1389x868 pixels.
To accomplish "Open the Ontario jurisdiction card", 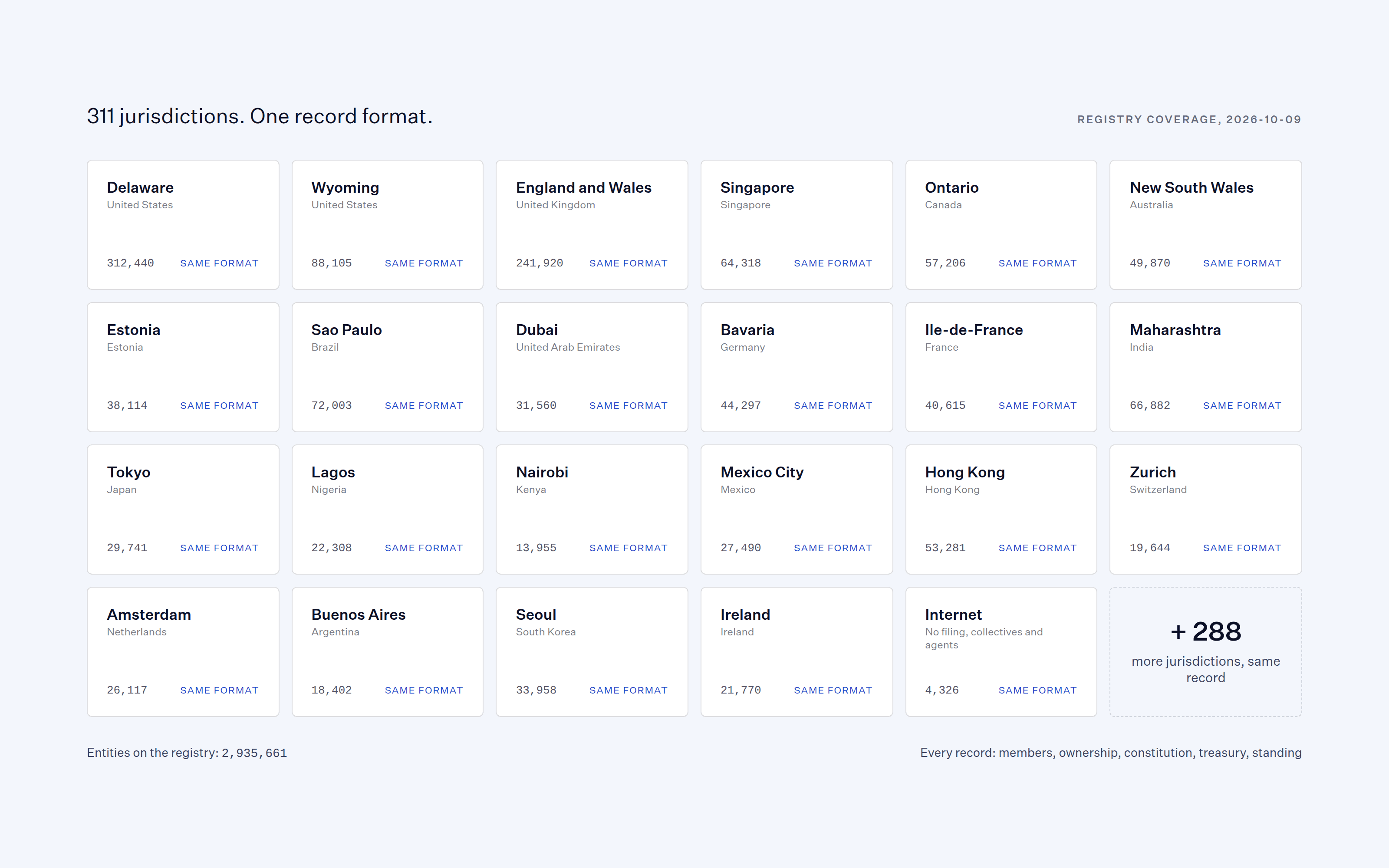I will [1001, 224].
